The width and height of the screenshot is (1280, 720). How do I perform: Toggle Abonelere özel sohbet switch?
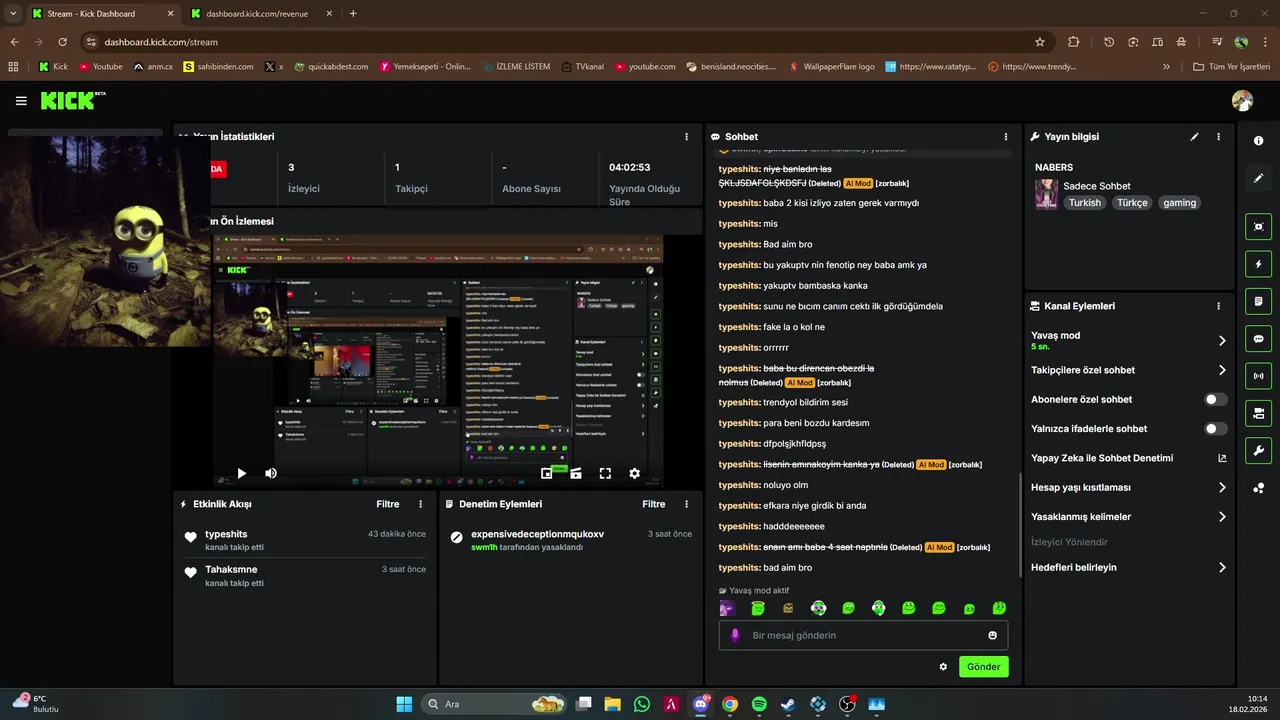coord(1215,399)
